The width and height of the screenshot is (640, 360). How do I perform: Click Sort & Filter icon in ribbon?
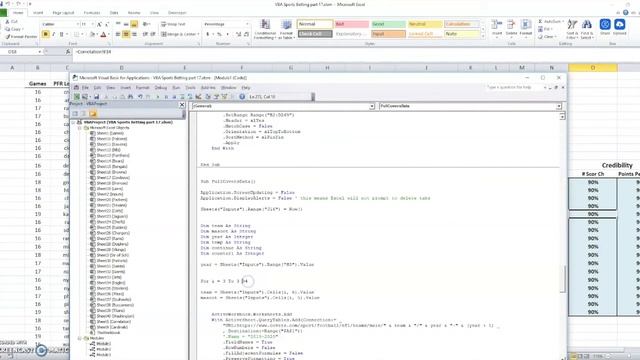point(572,29)
